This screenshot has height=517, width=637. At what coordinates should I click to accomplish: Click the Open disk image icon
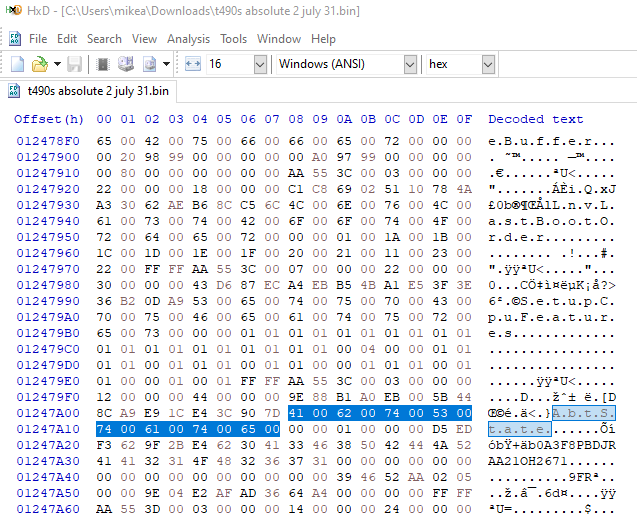tap(150, 64)
